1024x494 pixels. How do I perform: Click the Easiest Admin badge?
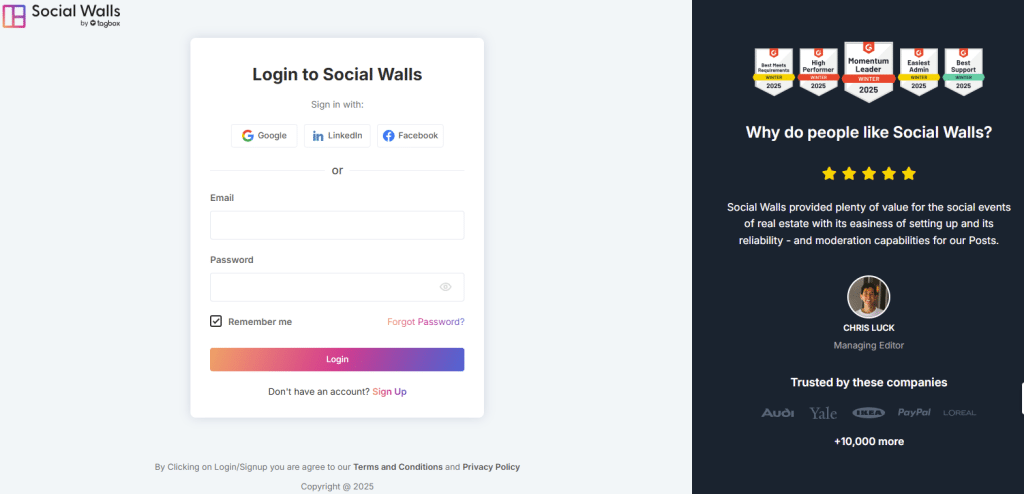coord(918,72)
